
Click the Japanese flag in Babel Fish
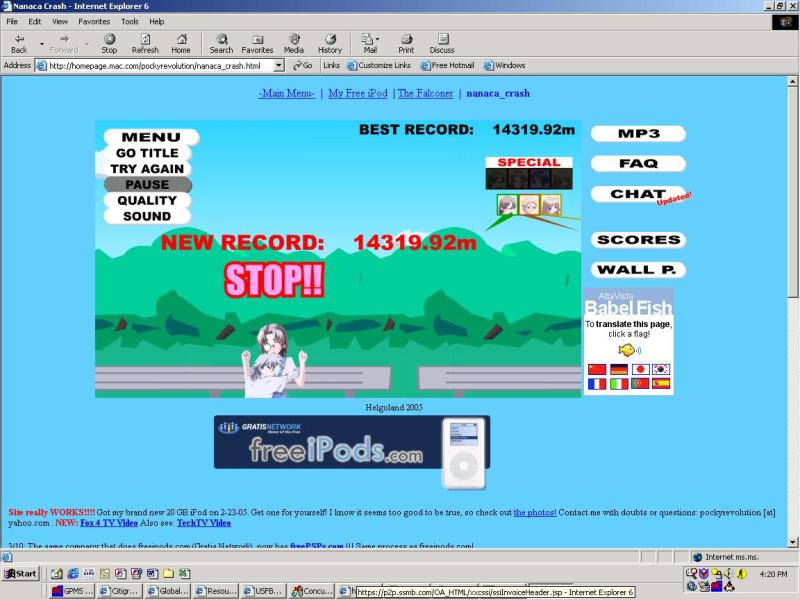tap(640, 369)
